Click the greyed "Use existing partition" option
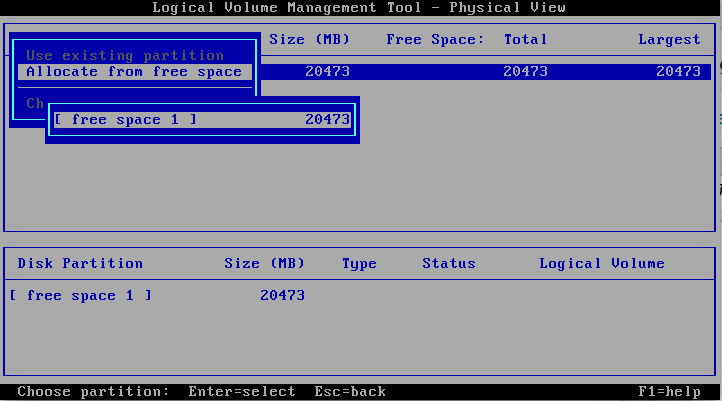The image size is (722, 401). tap(125, 55)
